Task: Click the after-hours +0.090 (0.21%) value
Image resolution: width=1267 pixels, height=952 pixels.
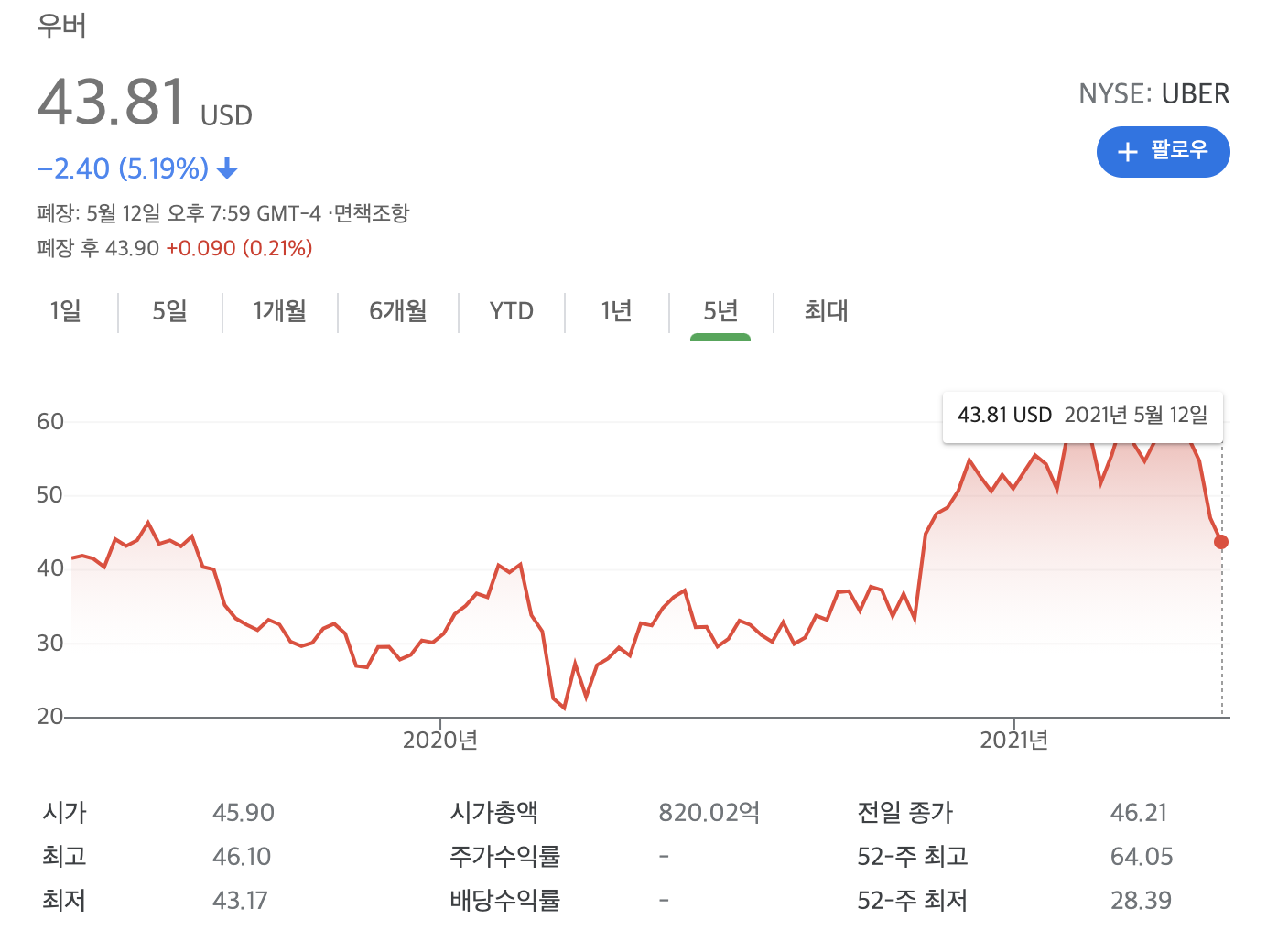Action: click(x=239, y=248)
